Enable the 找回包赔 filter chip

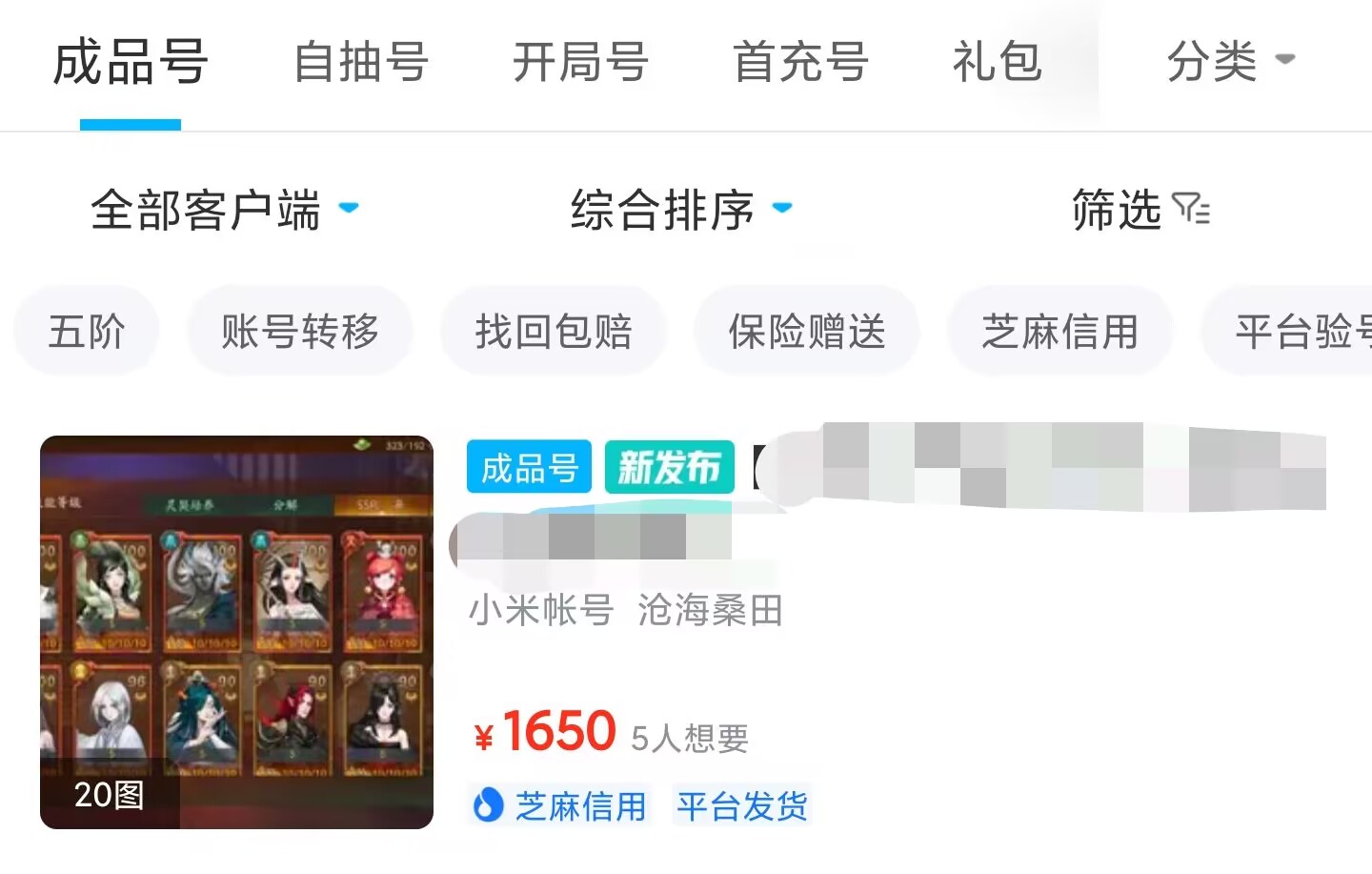click(554, 332)
